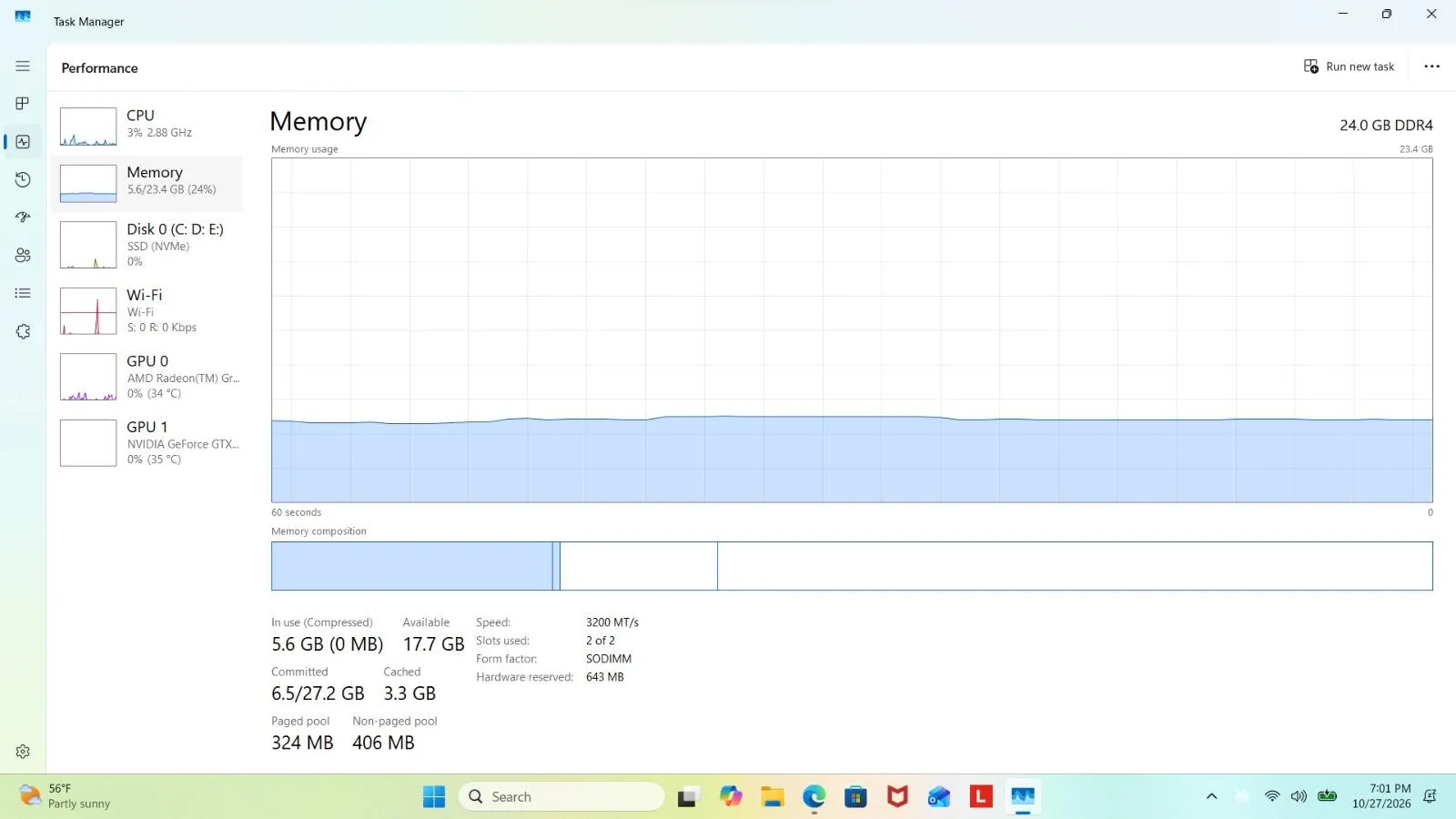Open the three-dots more options menu
The height and width of the screenshot is (819, 1456).
tap(1431, 66)
